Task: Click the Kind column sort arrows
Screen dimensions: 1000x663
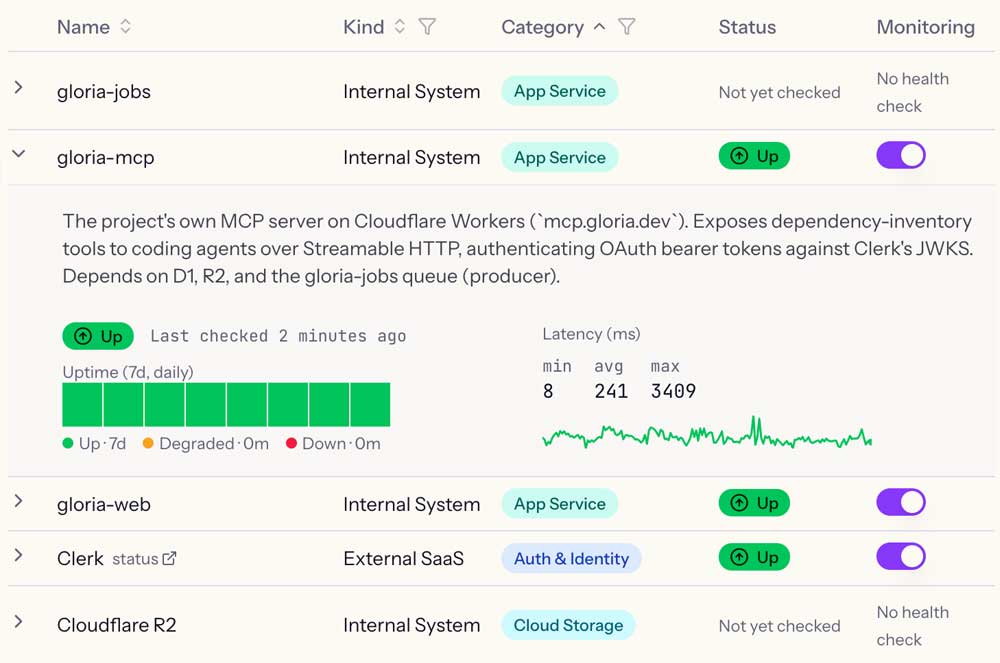Action: click(x=399, y=27)
